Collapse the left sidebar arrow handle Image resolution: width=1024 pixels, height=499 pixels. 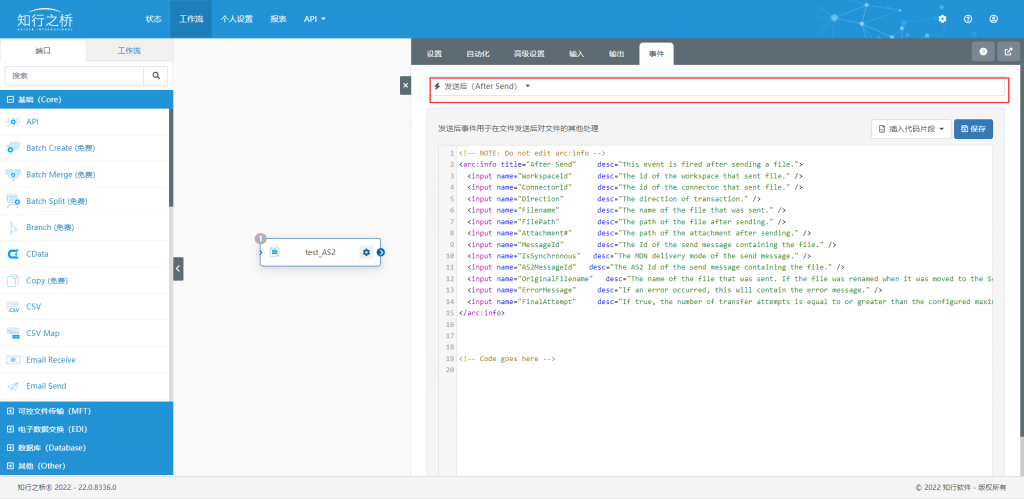coord(178,268)
